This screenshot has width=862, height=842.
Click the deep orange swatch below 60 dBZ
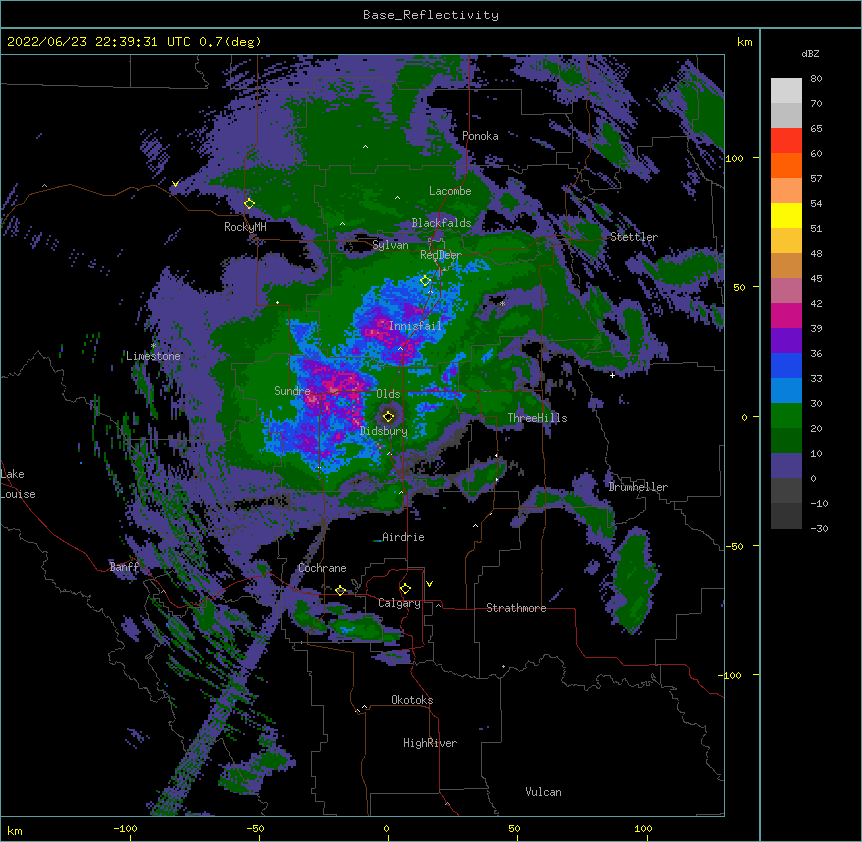(x=786, y=166)
